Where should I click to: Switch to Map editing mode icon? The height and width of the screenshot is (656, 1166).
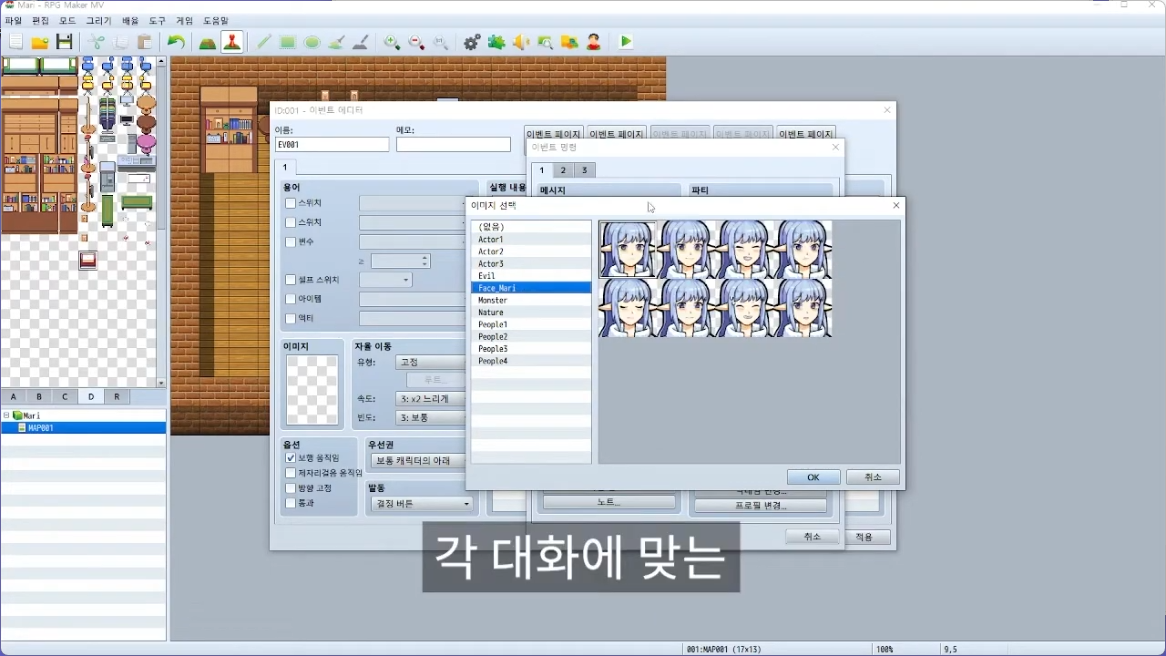click(207, 42)
